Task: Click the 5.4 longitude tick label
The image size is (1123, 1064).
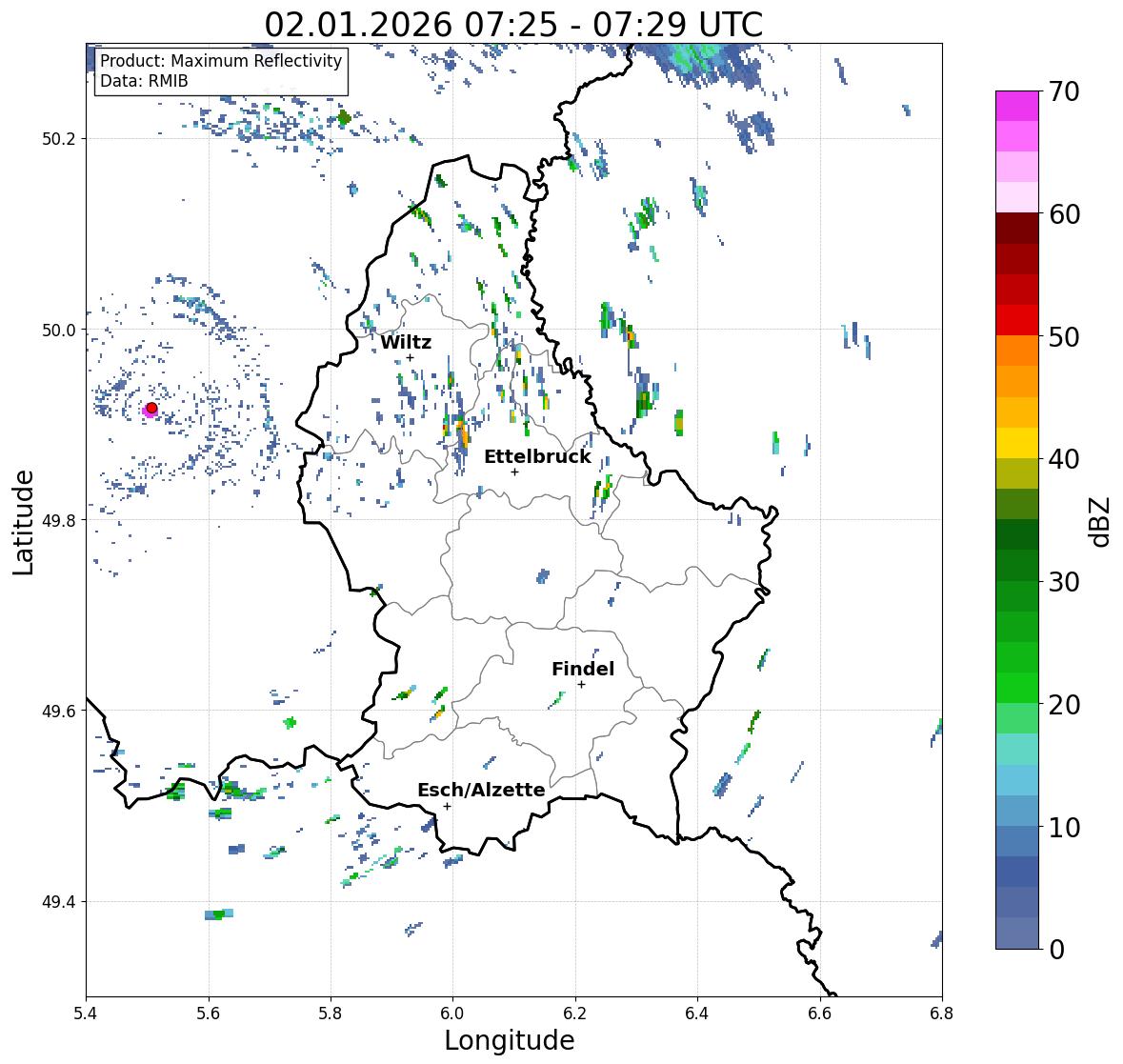Action: tap(86, 1014)
